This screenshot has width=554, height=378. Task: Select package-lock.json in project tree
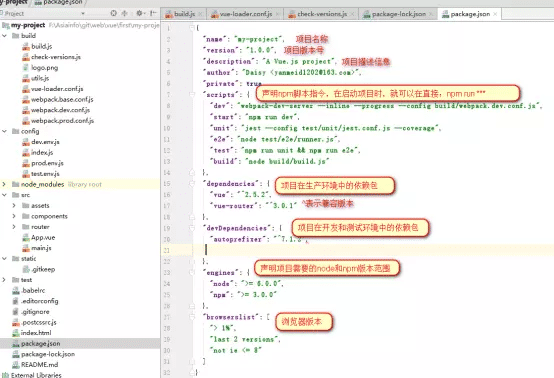coord(43,354)
